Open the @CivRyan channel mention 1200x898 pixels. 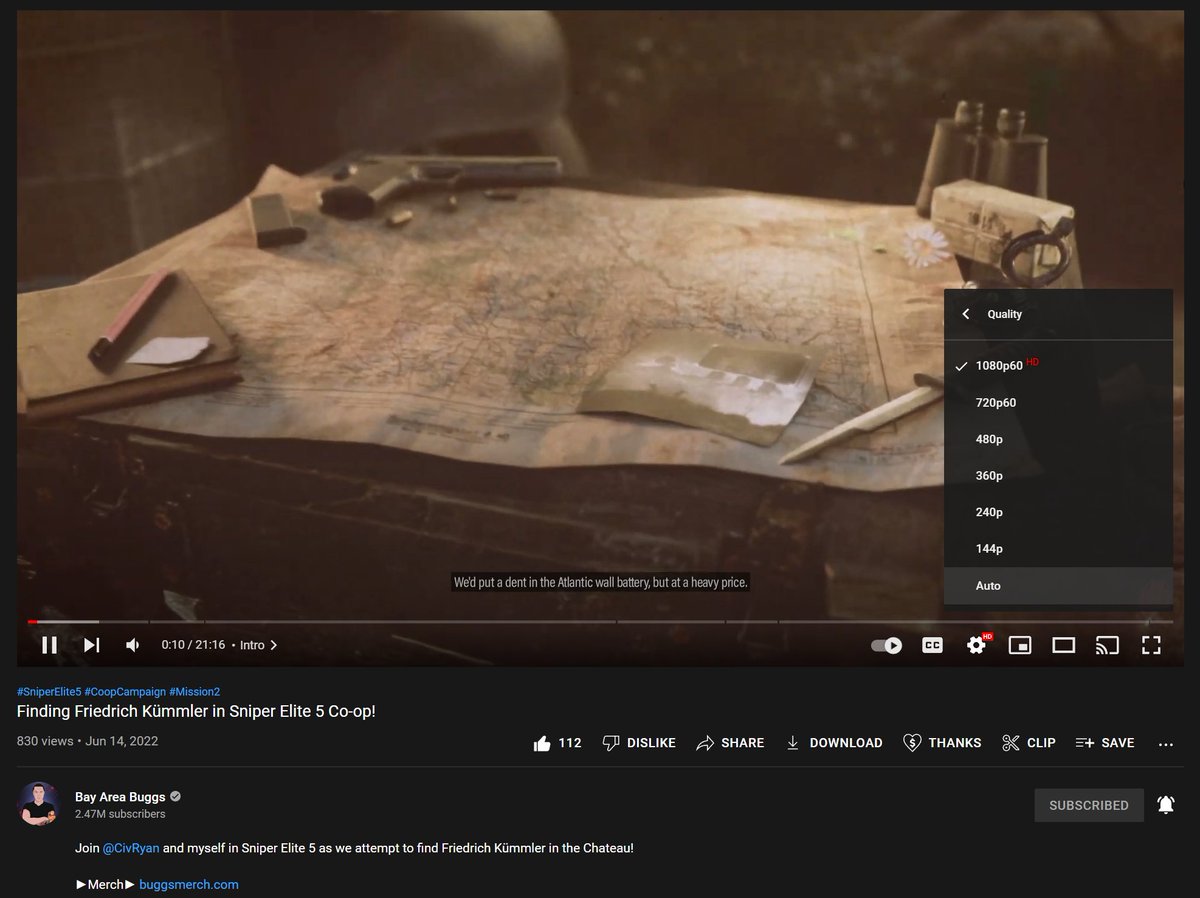[130, 848]
